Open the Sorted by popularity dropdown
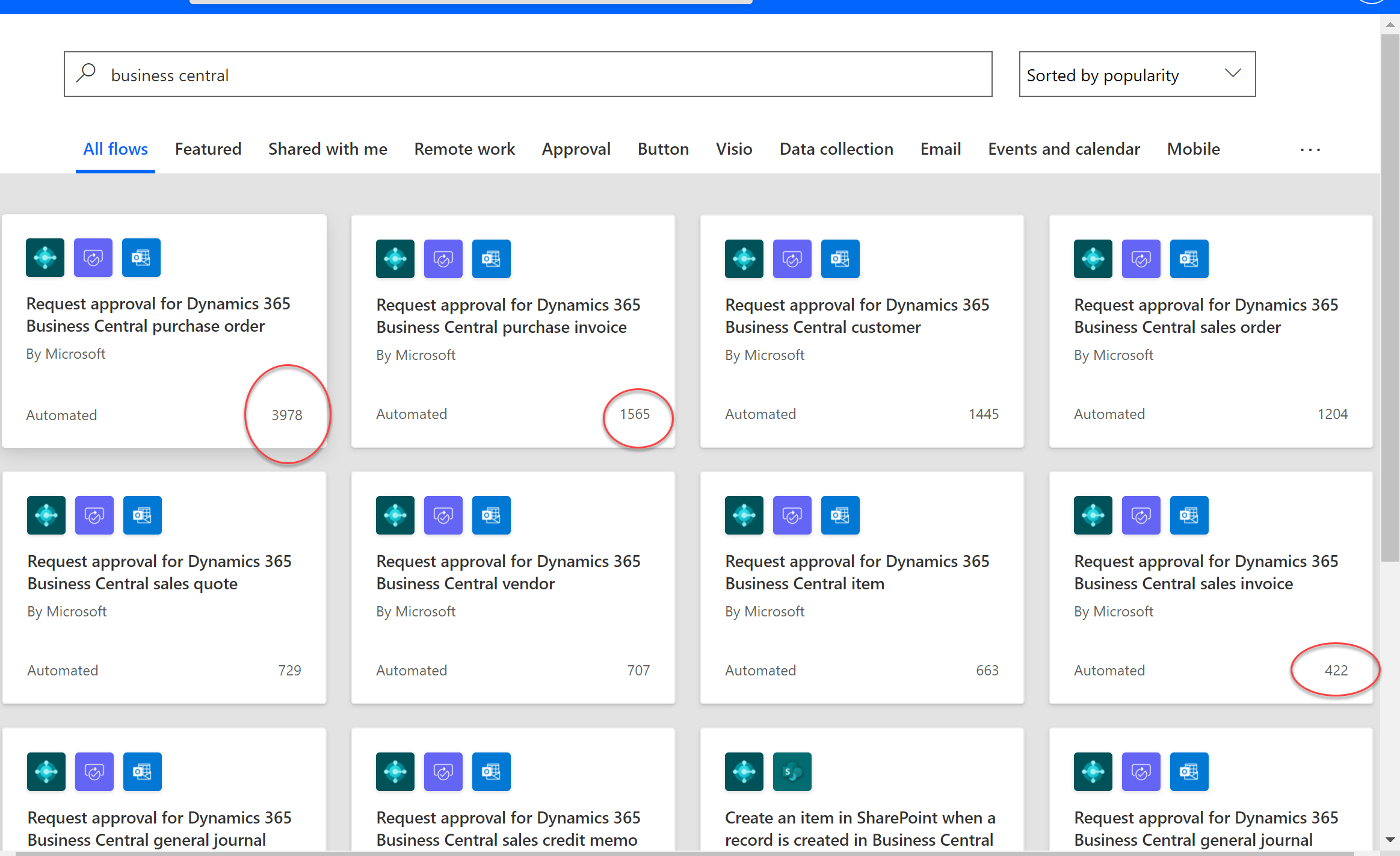Viewport: 1400px width, 856px height. (1136, 74)
